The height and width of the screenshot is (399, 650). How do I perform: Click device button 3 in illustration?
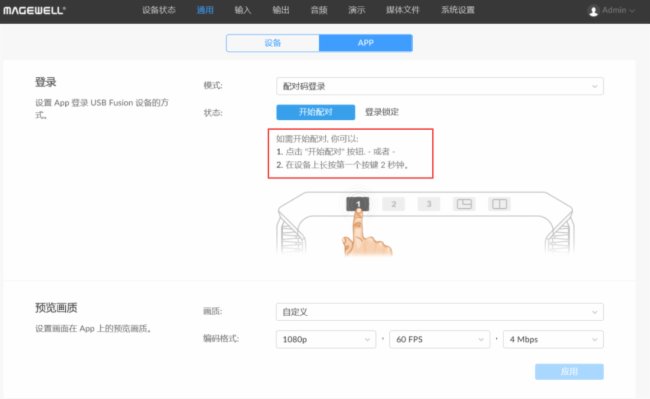[x=429, y=204]
